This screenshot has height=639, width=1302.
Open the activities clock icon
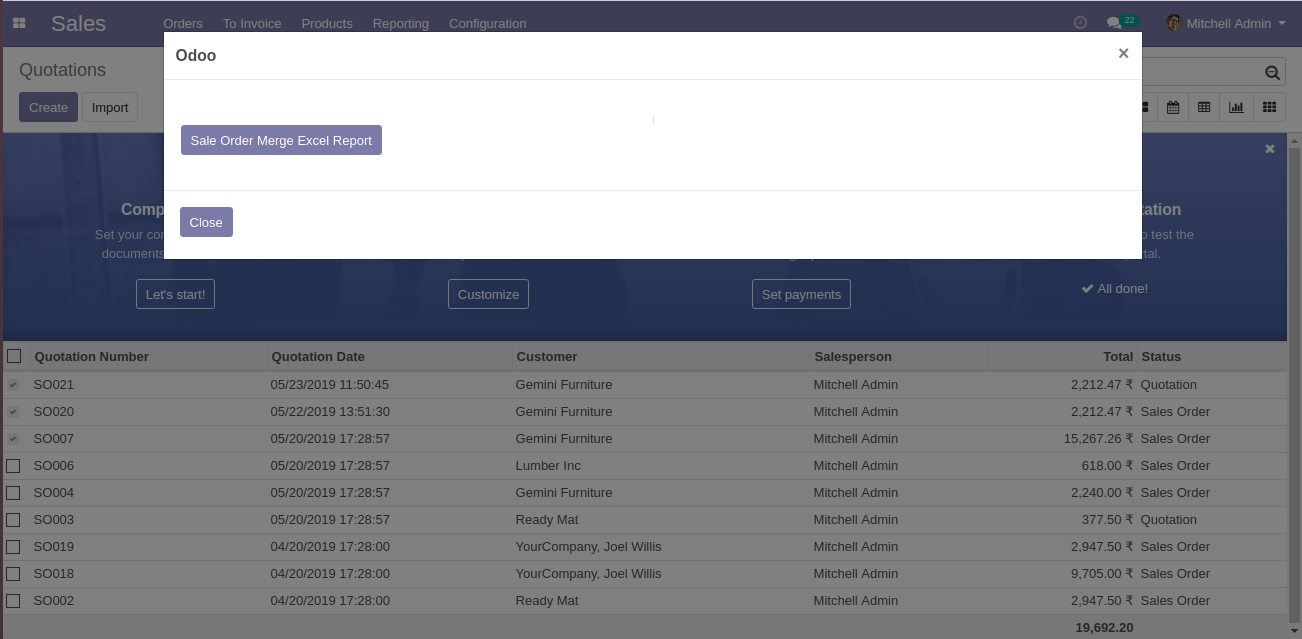coord(1080,23)
